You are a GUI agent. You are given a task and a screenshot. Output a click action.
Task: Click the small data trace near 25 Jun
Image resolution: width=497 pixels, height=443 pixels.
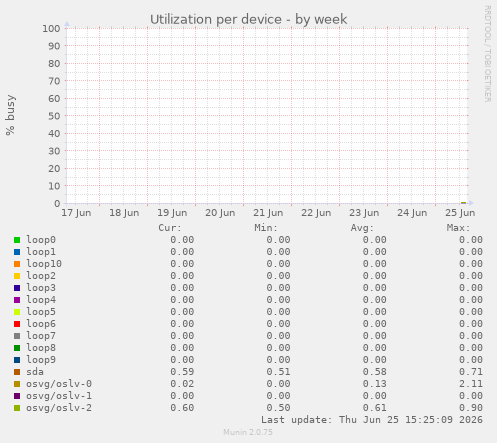point(463,203)
